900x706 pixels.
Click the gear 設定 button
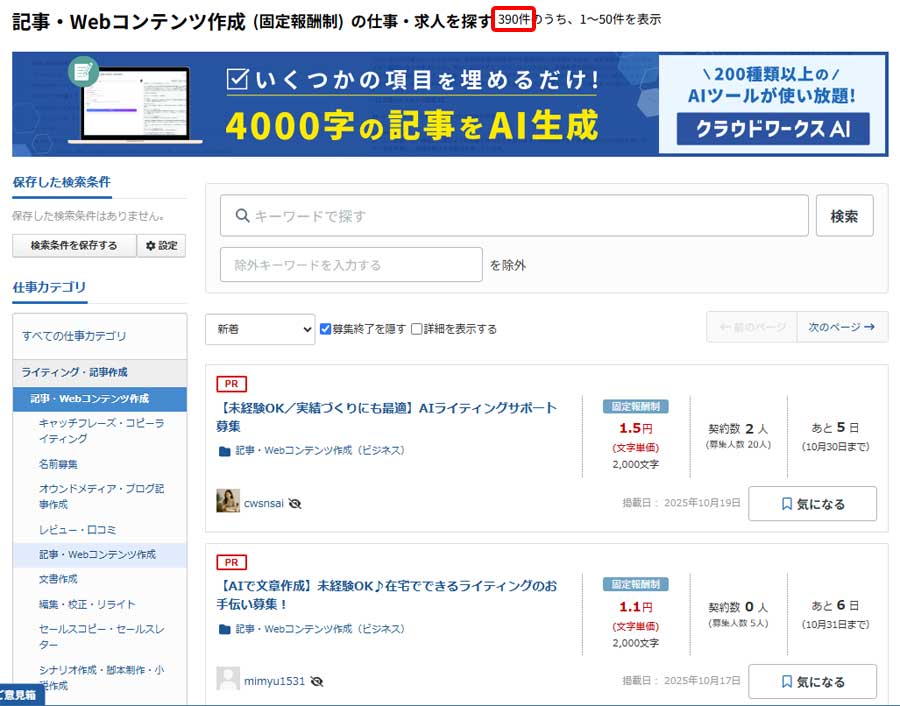(x=161, y=245)
